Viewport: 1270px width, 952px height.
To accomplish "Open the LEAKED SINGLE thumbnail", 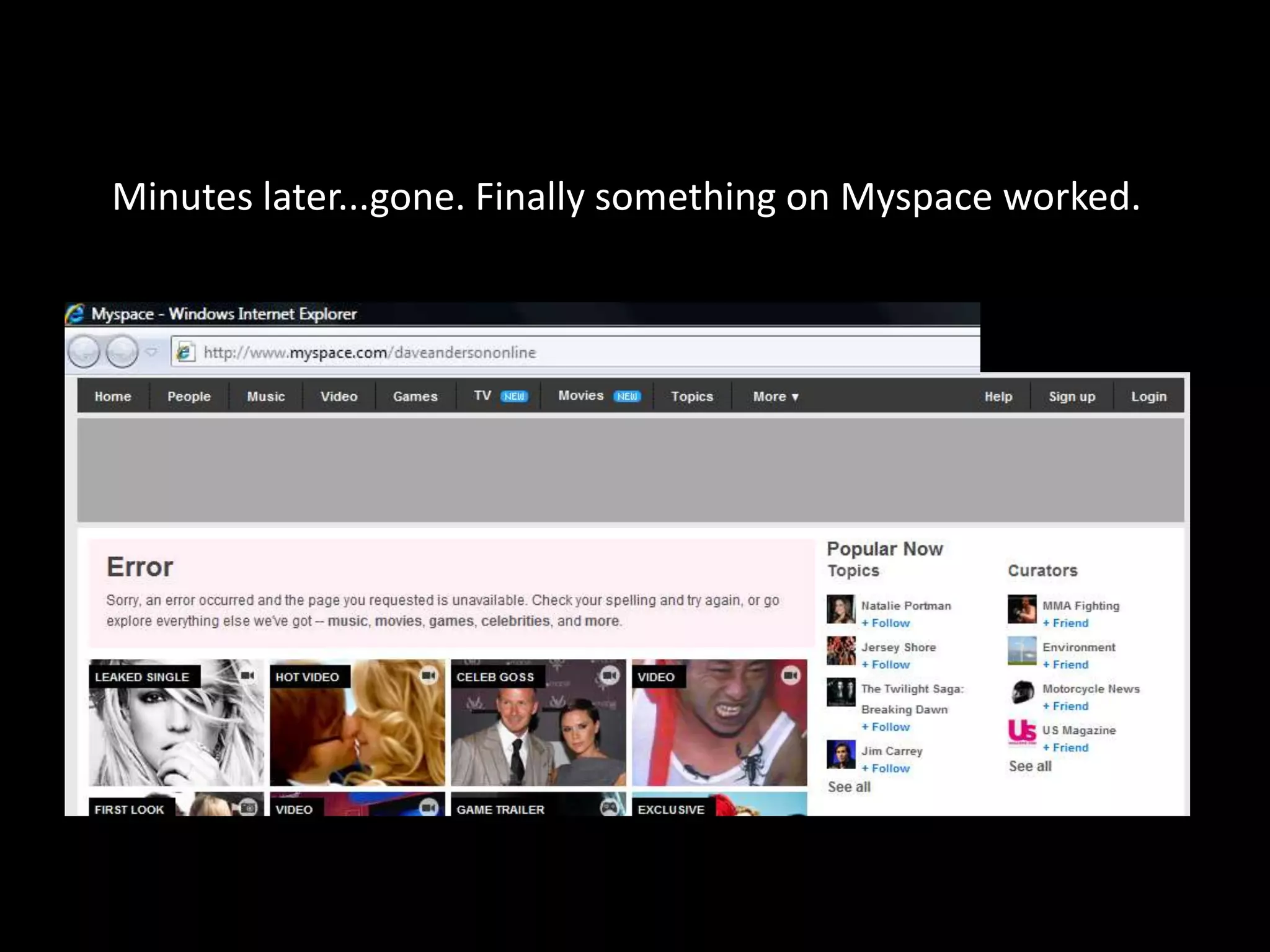I will pos(176,723).
